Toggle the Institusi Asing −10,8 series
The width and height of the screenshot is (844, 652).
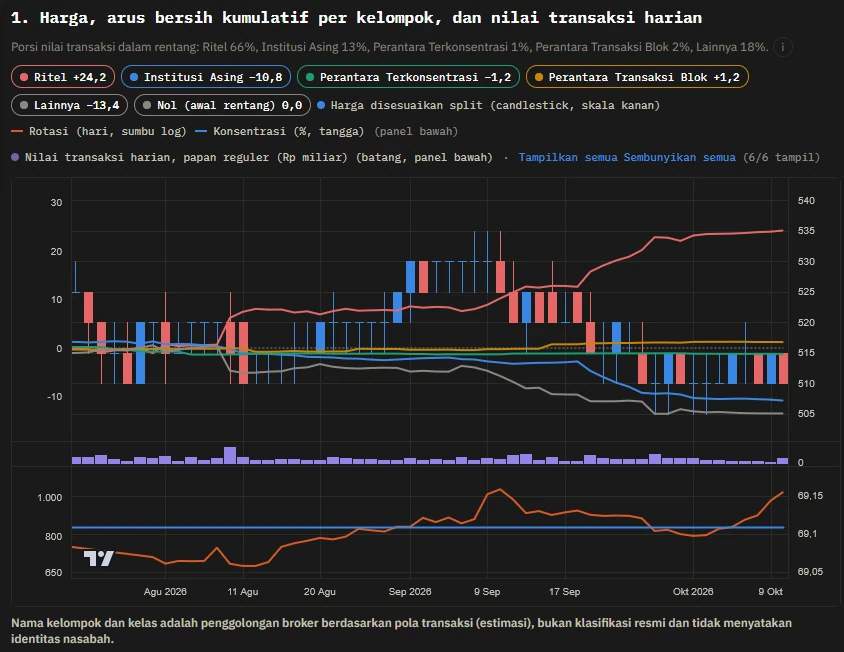pyautogui.click(x=206, y=77)
